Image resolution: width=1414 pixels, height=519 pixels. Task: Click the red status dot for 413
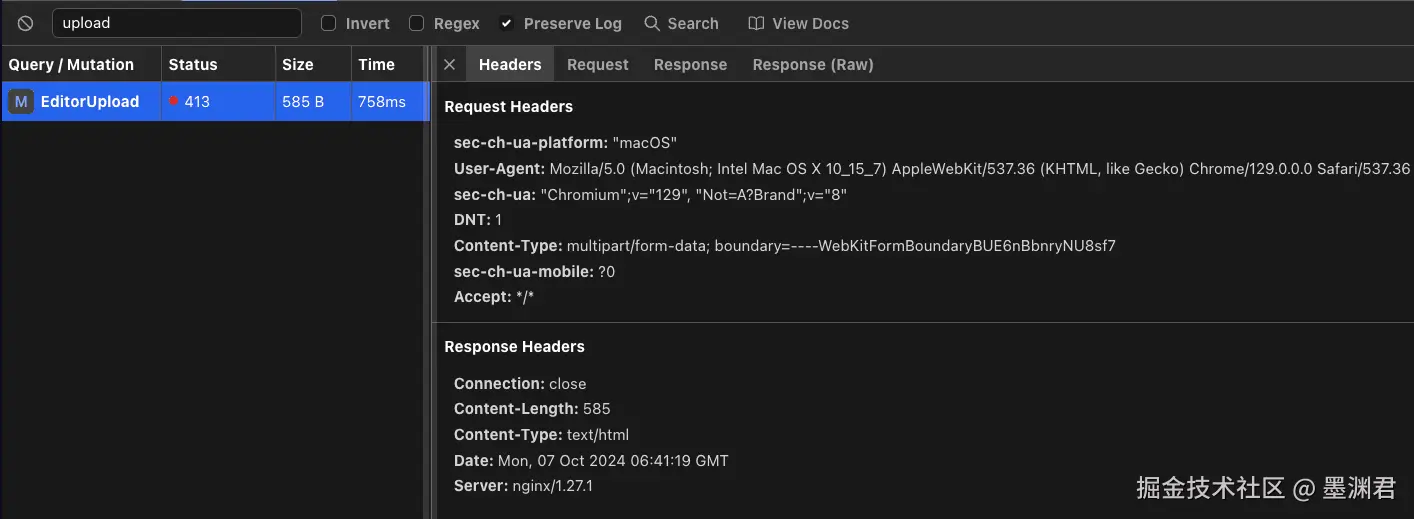[x=174, y=101]
